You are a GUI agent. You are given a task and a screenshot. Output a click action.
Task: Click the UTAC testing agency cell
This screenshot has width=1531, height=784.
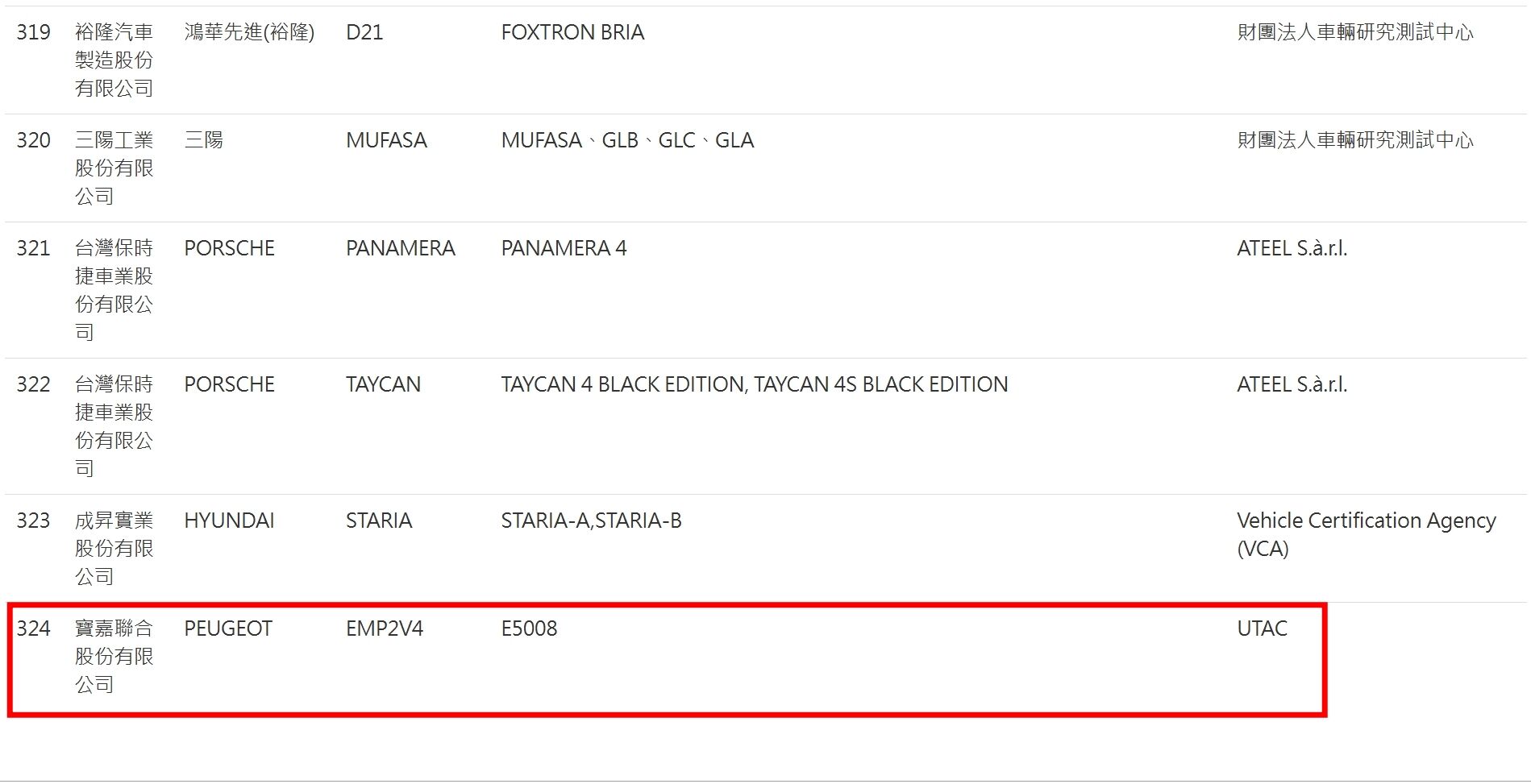[1262, 628]
